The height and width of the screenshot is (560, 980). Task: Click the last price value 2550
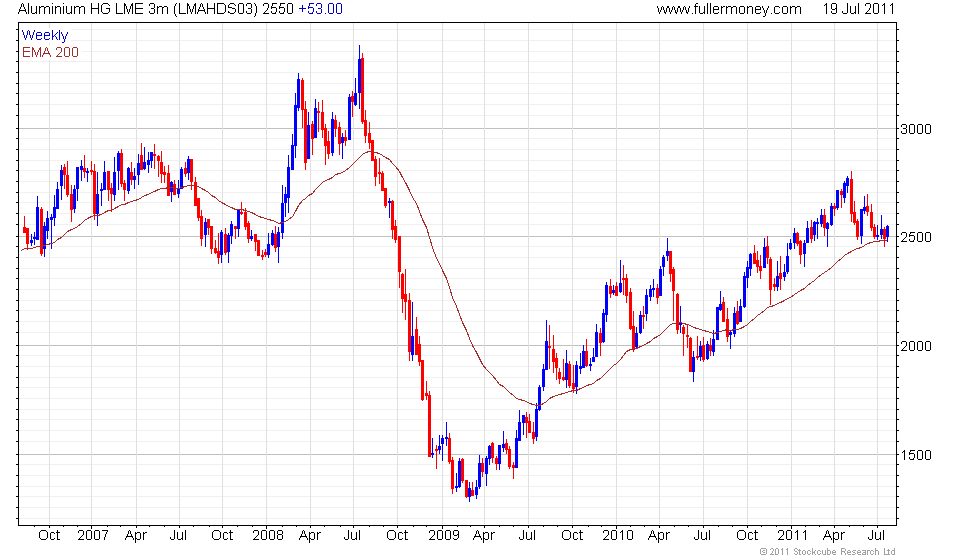coord(278,9)
